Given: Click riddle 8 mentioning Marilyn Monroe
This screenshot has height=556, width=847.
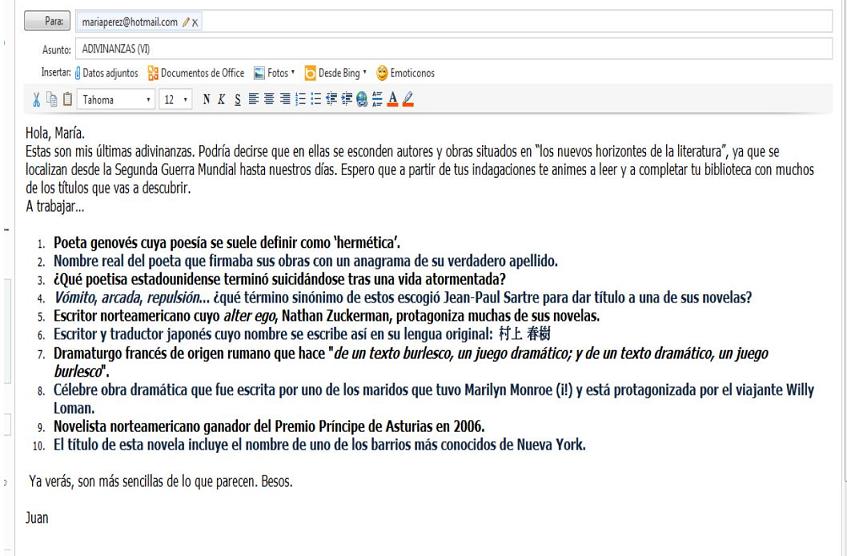Looking at the screenshot, I should click(x=433, y=399).
